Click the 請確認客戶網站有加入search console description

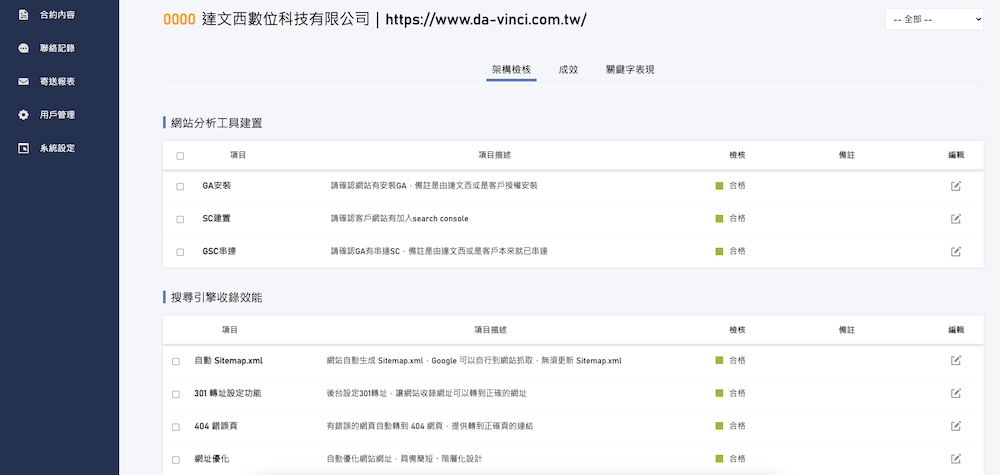pyautogui.click(x=399, y=218)
